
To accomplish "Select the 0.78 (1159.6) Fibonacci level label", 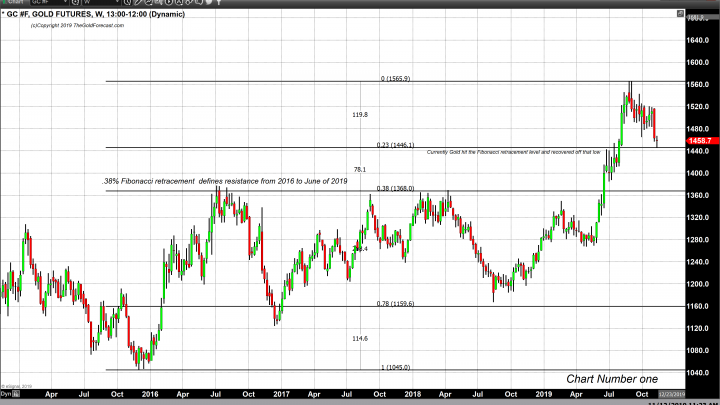I will pyautogui.click(x=395, y=304).
